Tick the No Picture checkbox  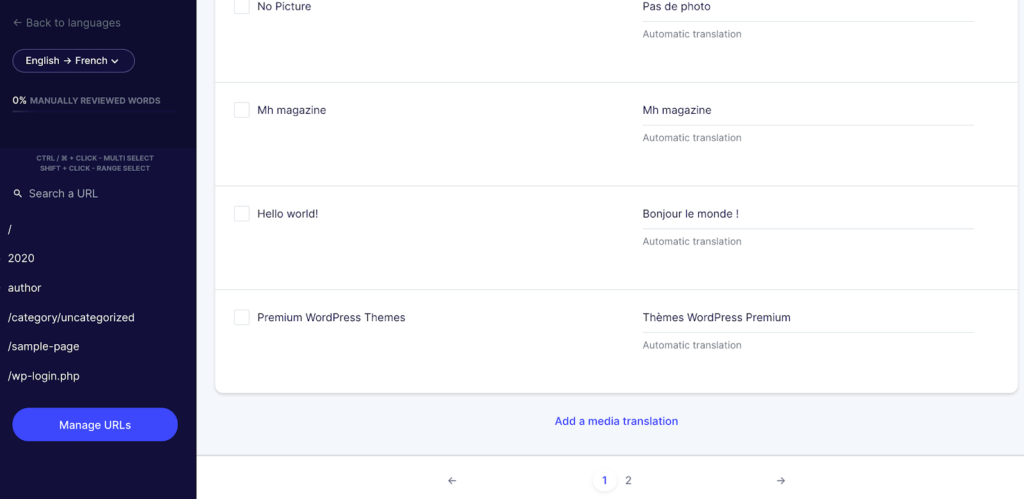coord(242,7)
